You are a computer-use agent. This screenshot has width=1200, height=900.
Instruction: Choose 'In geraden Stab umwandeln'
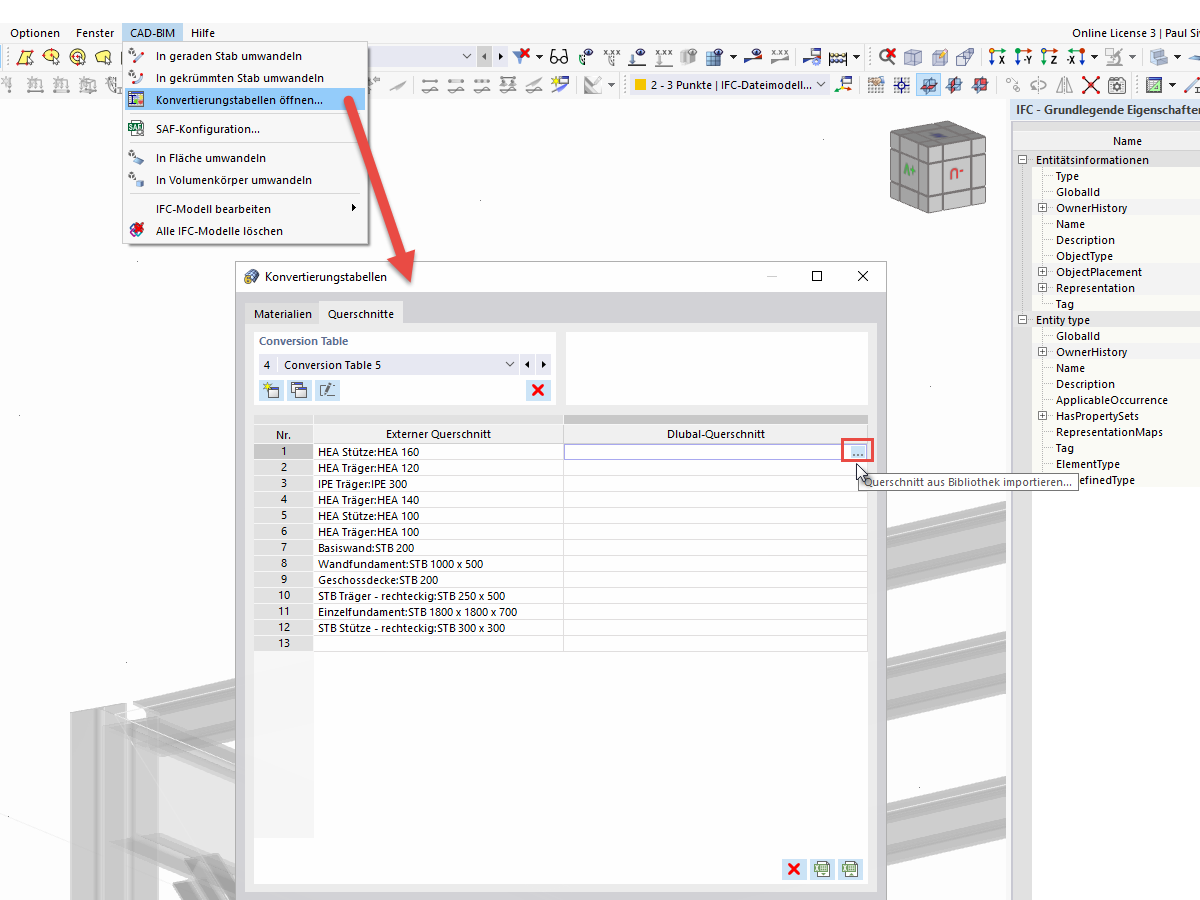tap(246, 56)
